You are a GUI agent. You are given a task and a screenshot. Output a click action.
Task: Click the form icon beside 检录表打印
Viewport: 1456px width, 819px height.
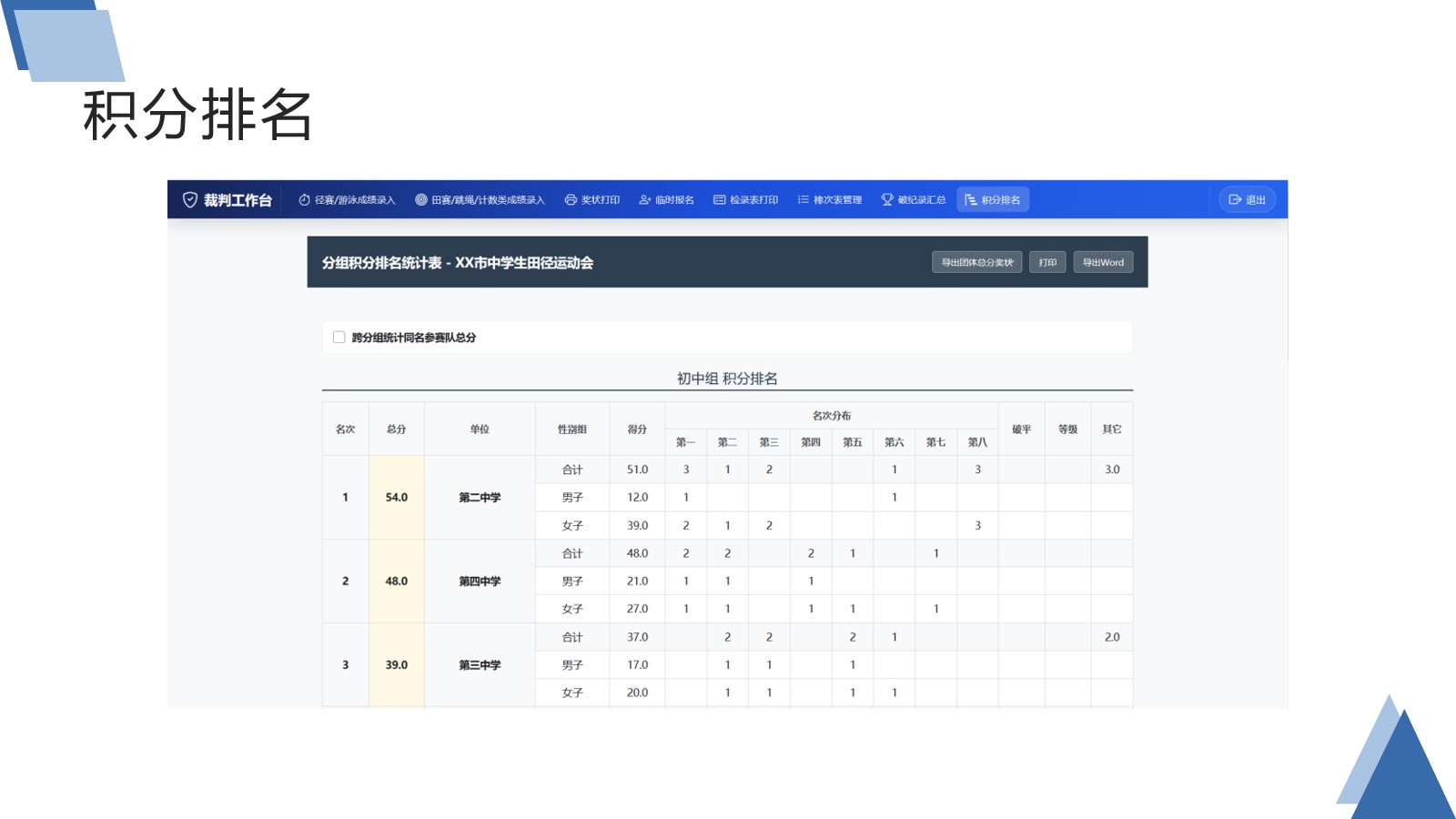(x=720, y=200)
